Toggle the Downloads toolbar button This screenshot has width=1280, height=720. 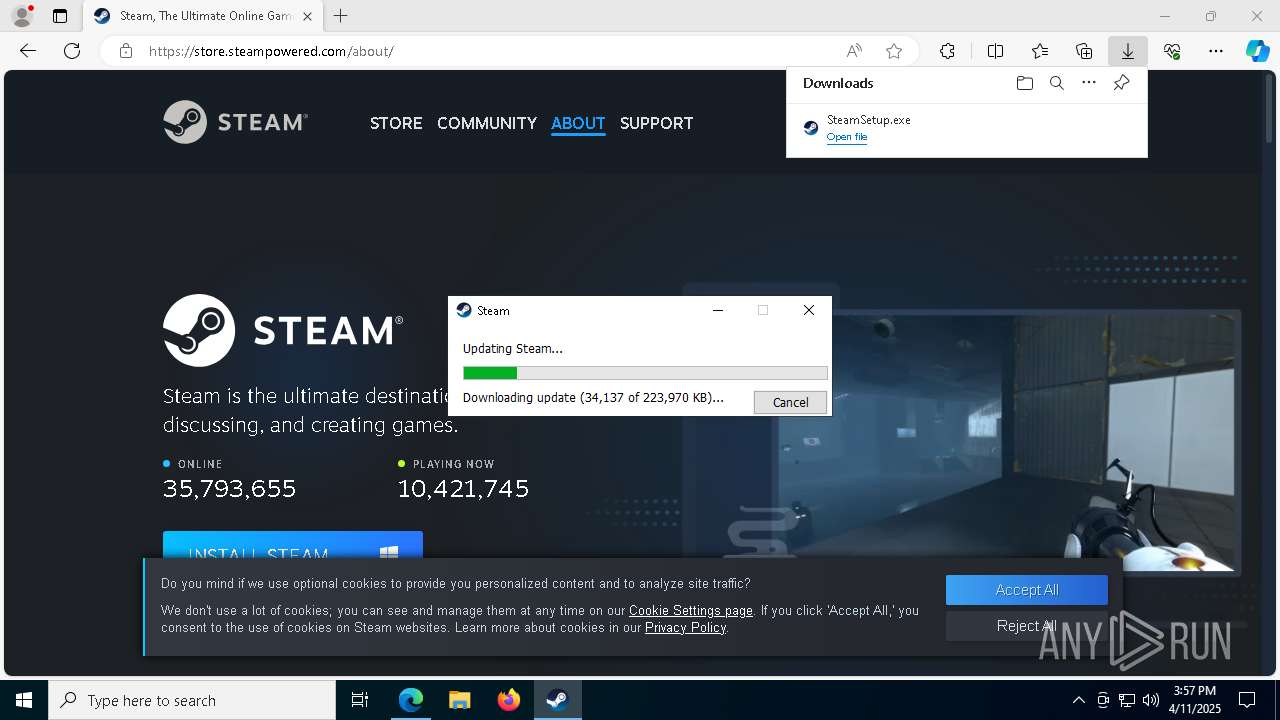[x=1127, y=51]
